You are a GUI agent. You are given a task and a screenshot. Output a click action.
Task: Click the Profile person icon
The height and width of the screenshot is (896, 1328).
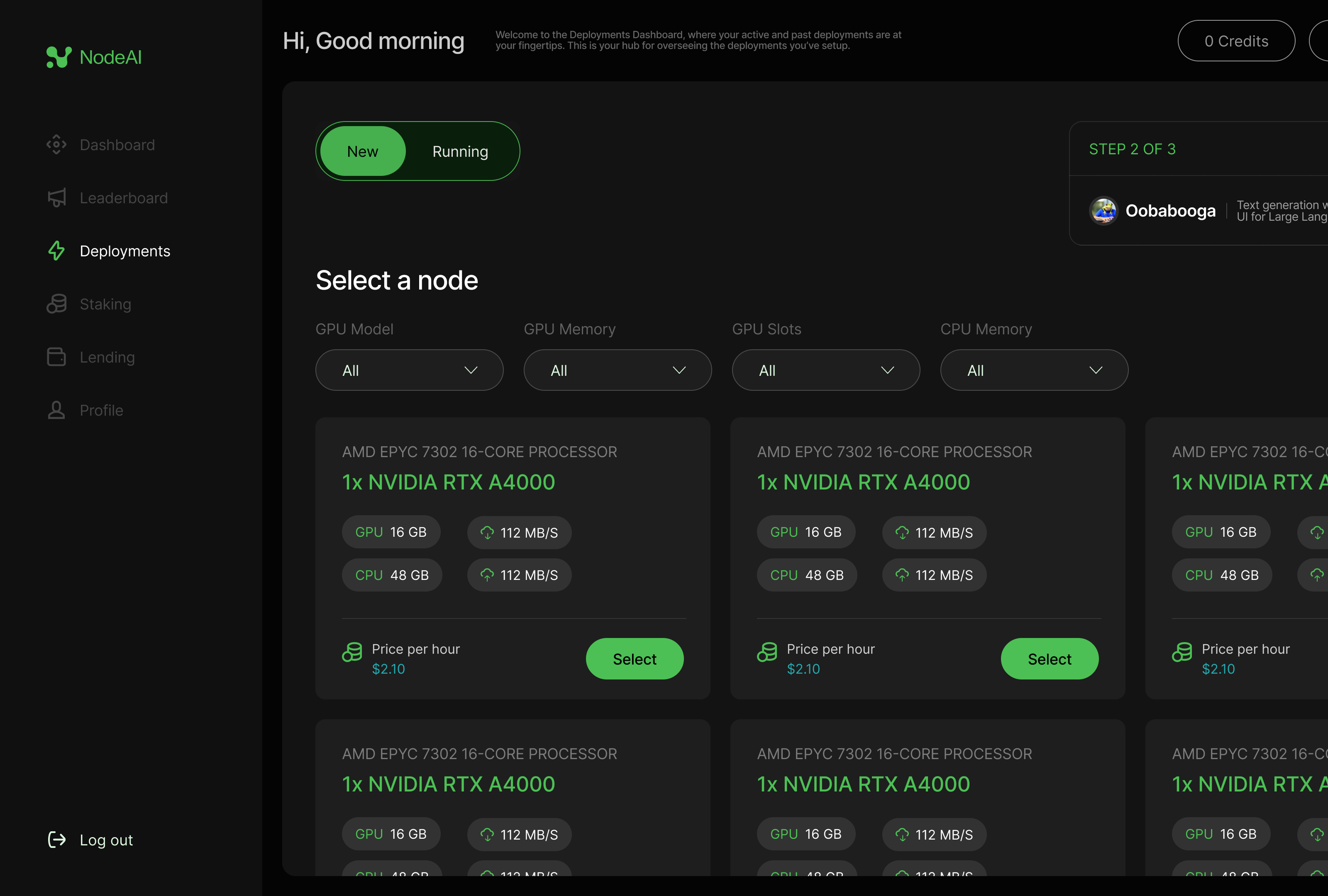(x=56, y=410)
